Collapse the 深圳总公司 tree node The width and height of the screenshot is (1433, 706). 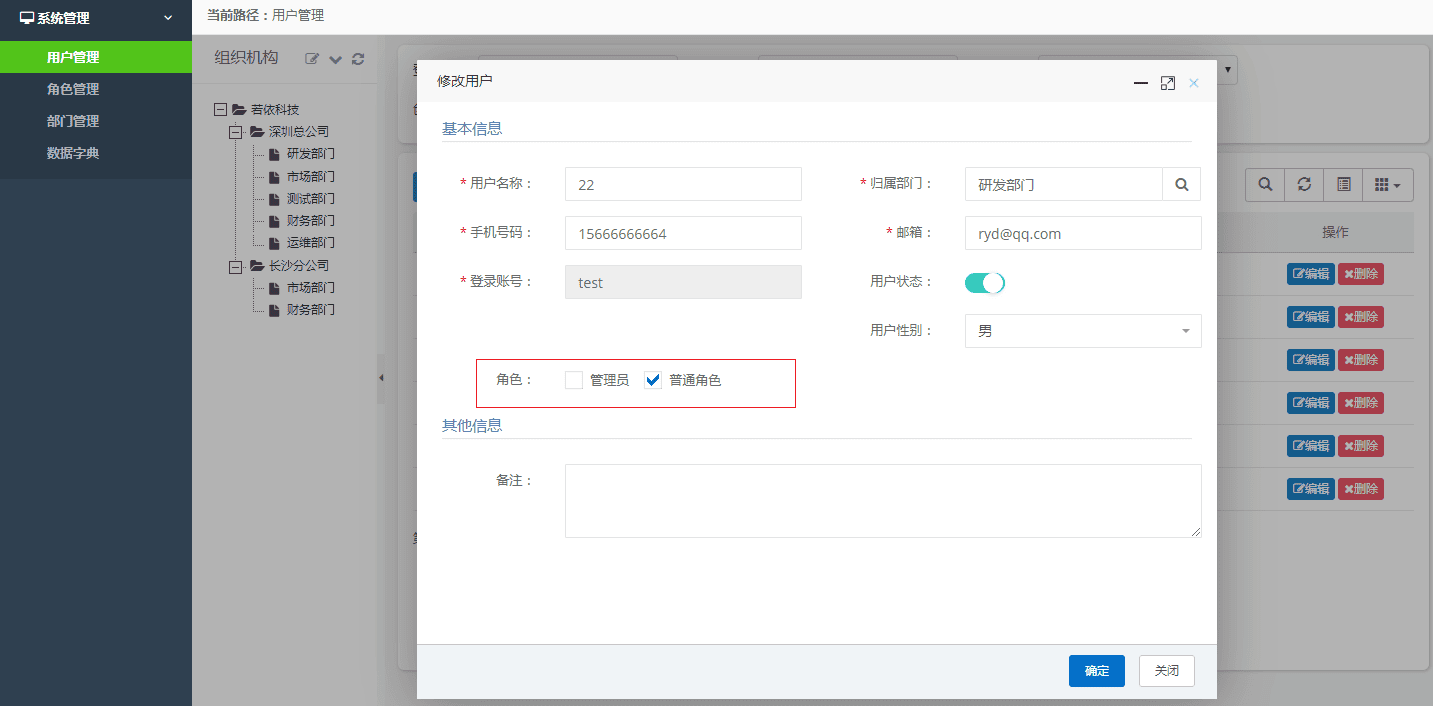coord(236,132)
